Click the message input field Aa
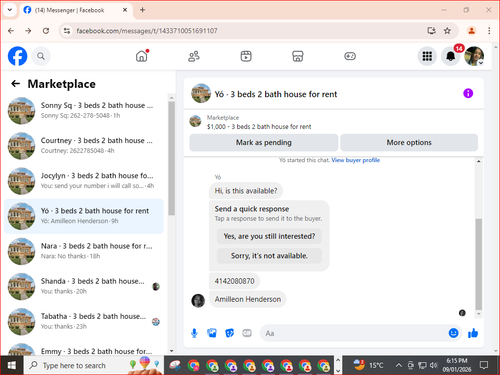 (353, 333)
